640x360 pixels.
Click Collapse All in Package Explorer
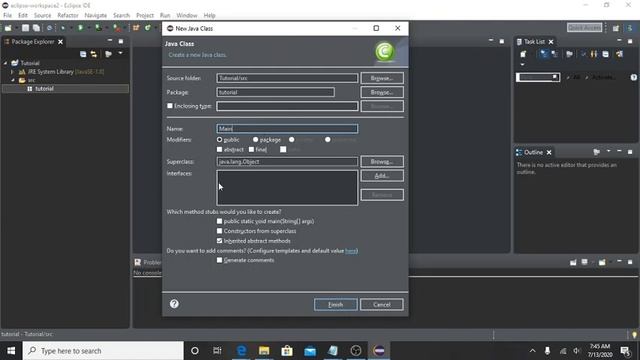(x=83, y=54)
